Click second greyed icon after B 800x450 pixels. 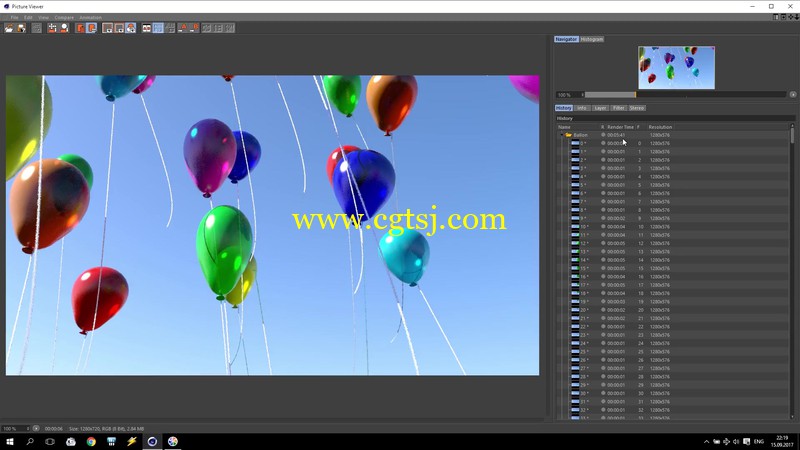coord(218,28)
